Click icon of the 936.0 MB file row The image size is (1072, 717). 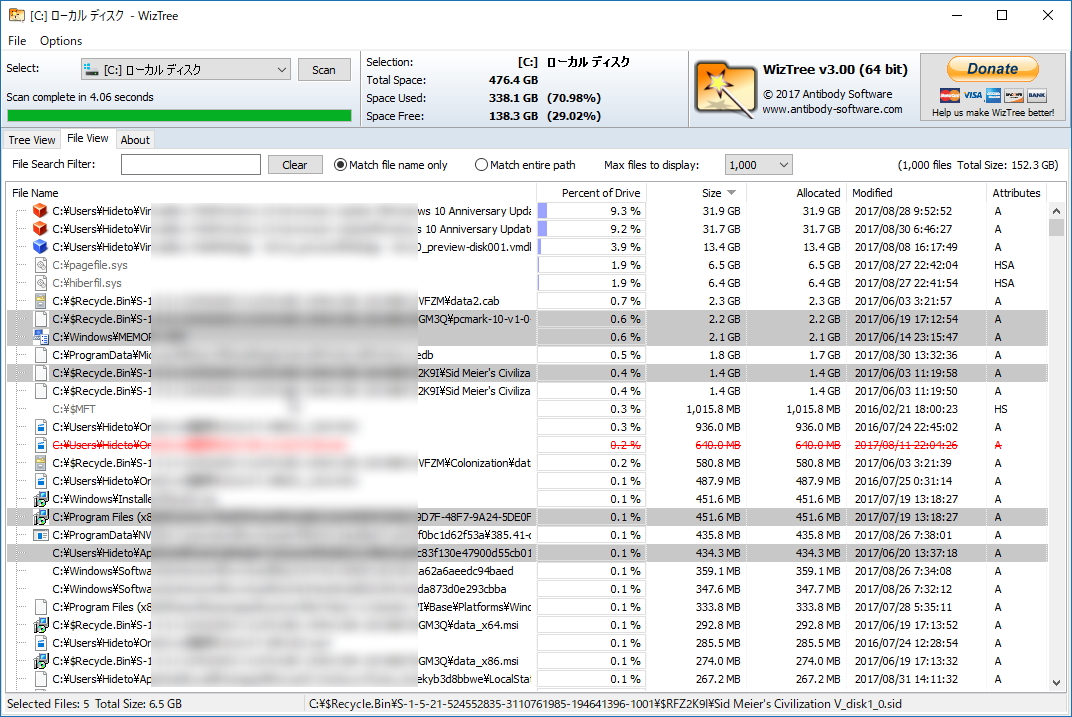click(40, 427)
